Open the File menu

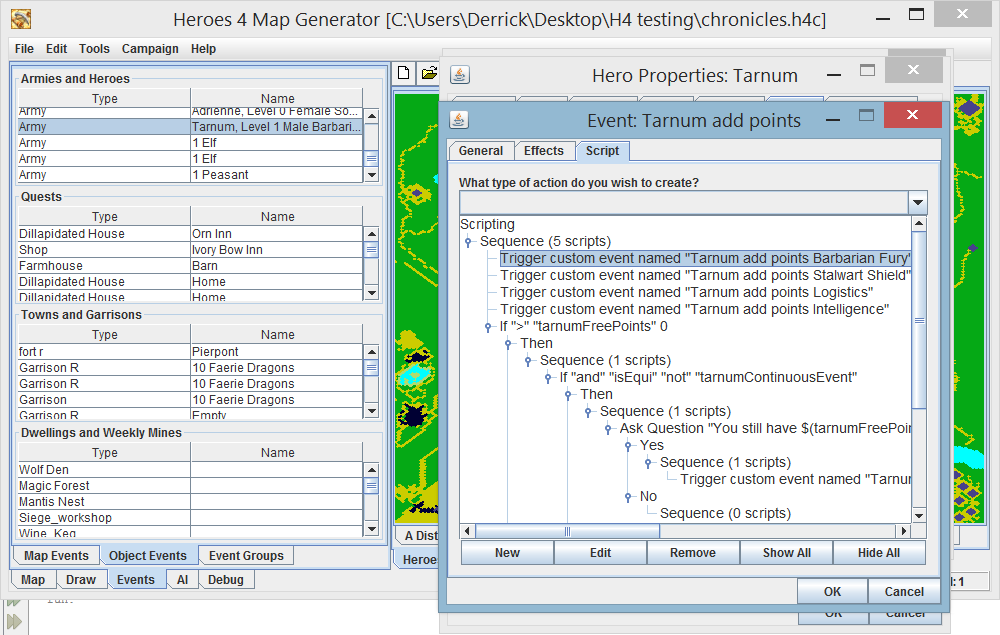pyautogui.click(x=24, y=48)
